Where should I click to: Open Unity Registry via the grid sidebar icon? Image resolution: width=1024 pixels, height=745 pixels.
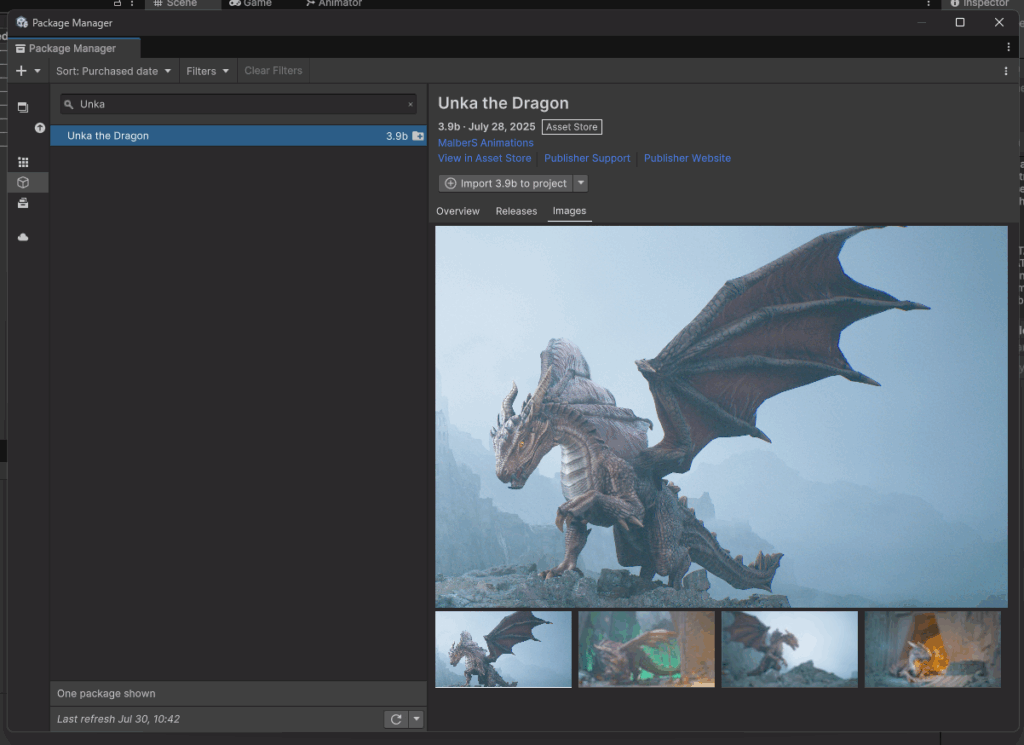pyautogui.click(x=23, y=162)
